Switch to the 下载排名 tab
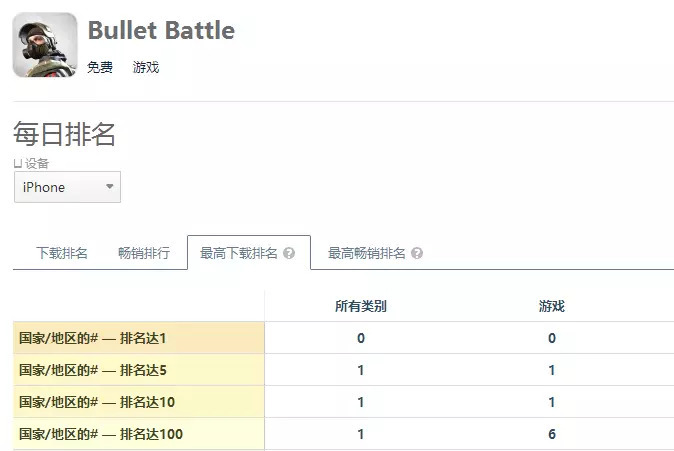 [x=61, y=253]
